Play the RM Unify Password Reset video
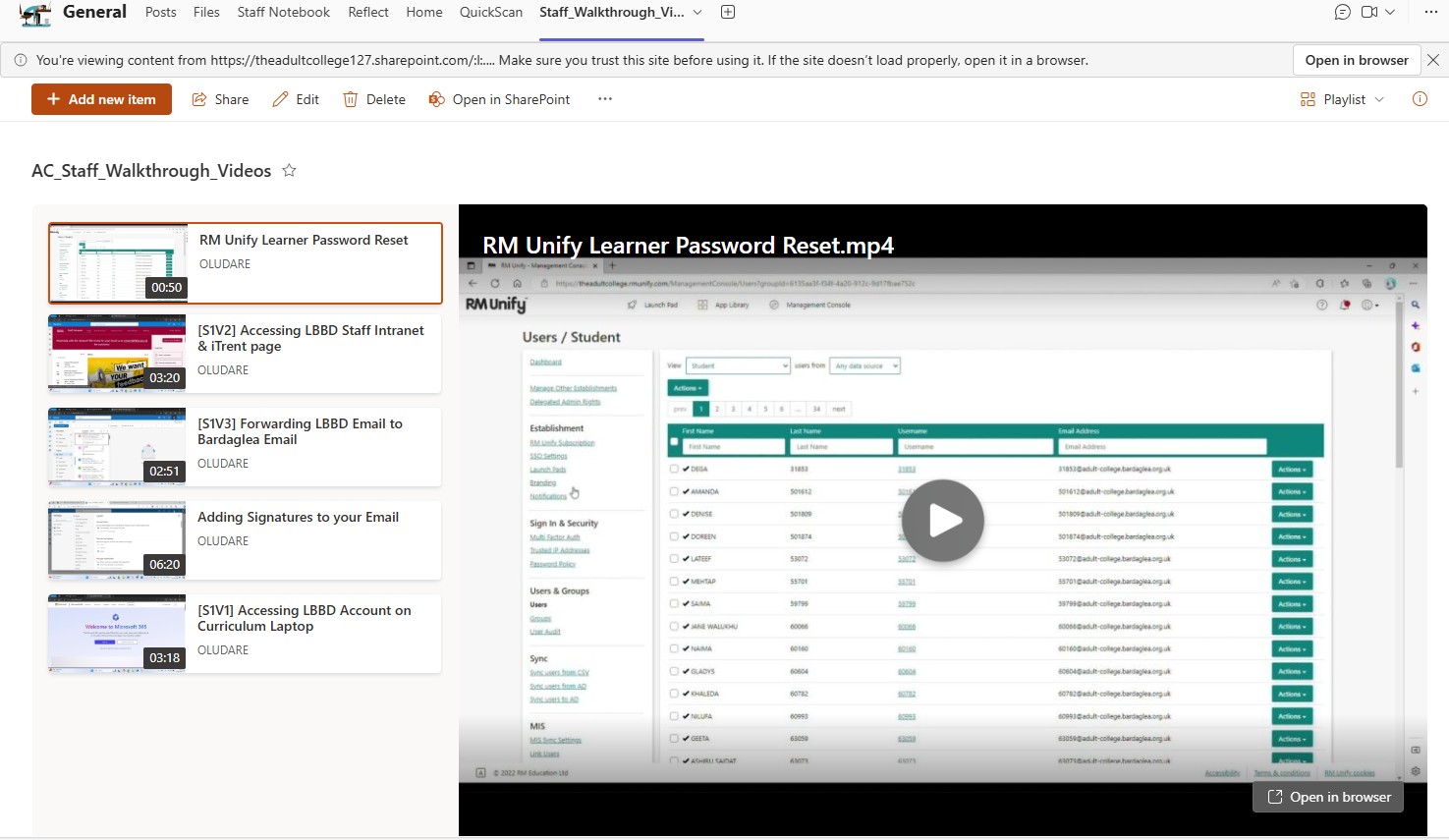This screenshot has width=1449, height=840. tap(943, 521)
